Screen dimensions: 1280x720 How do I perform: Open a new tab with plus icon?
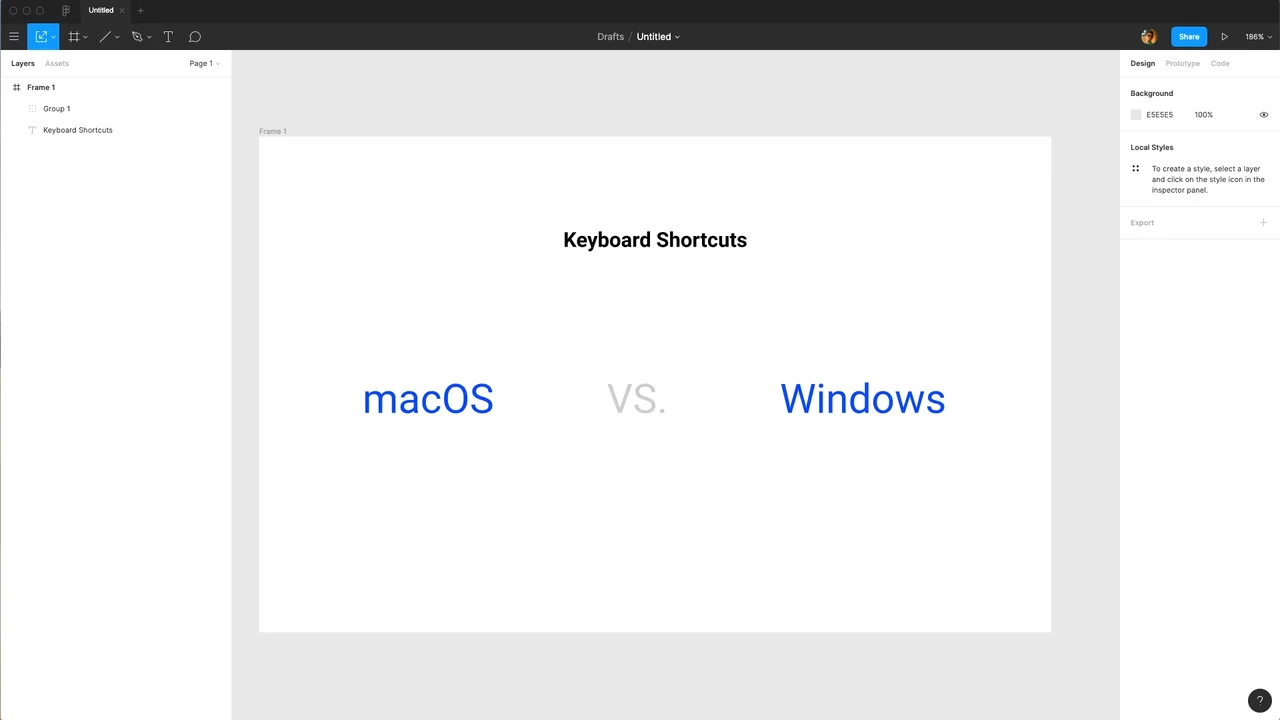(140, 10)
